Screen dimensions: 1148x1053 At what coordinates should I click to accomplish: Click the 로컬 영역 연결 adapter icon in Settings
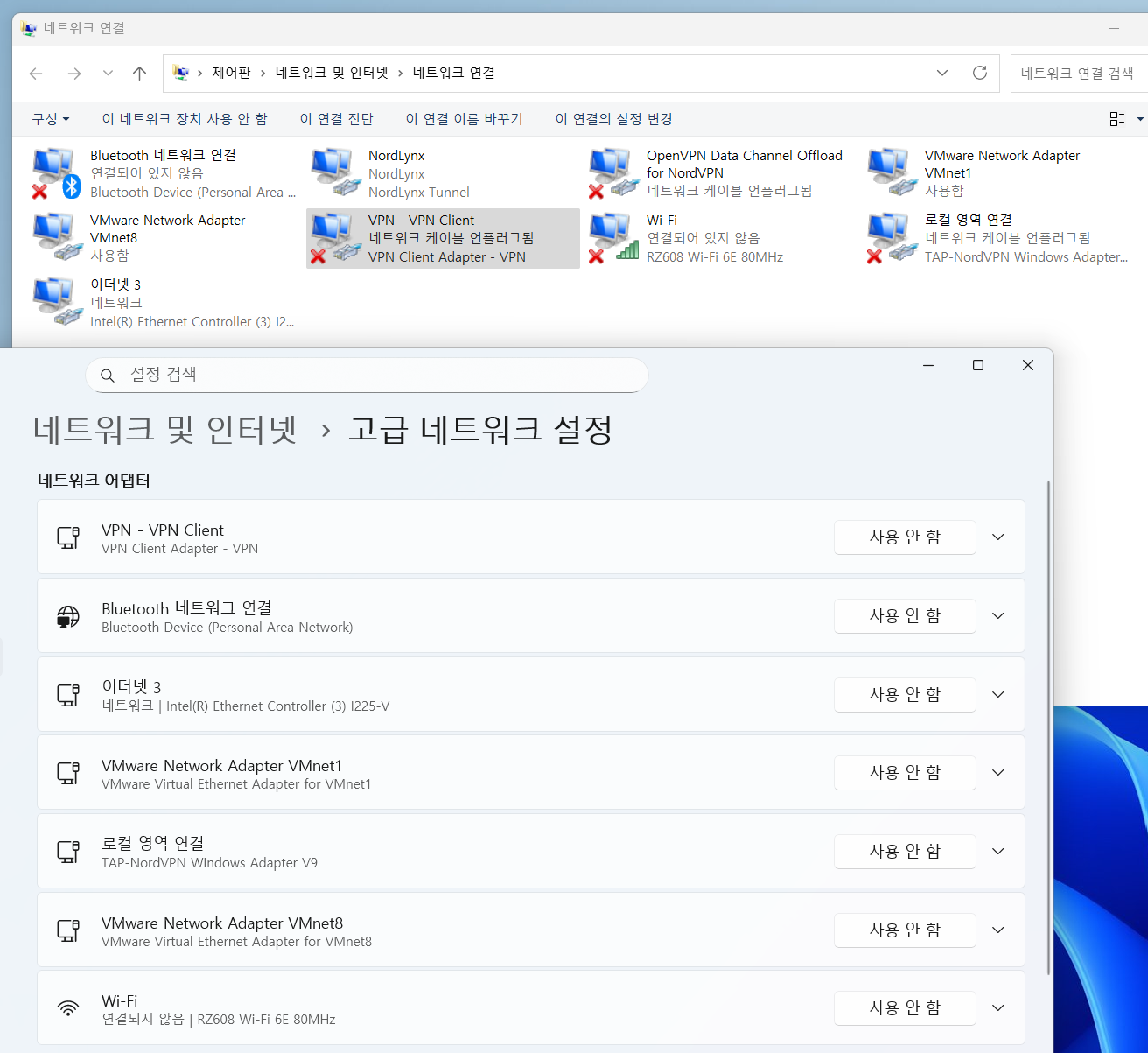point(68,851)
